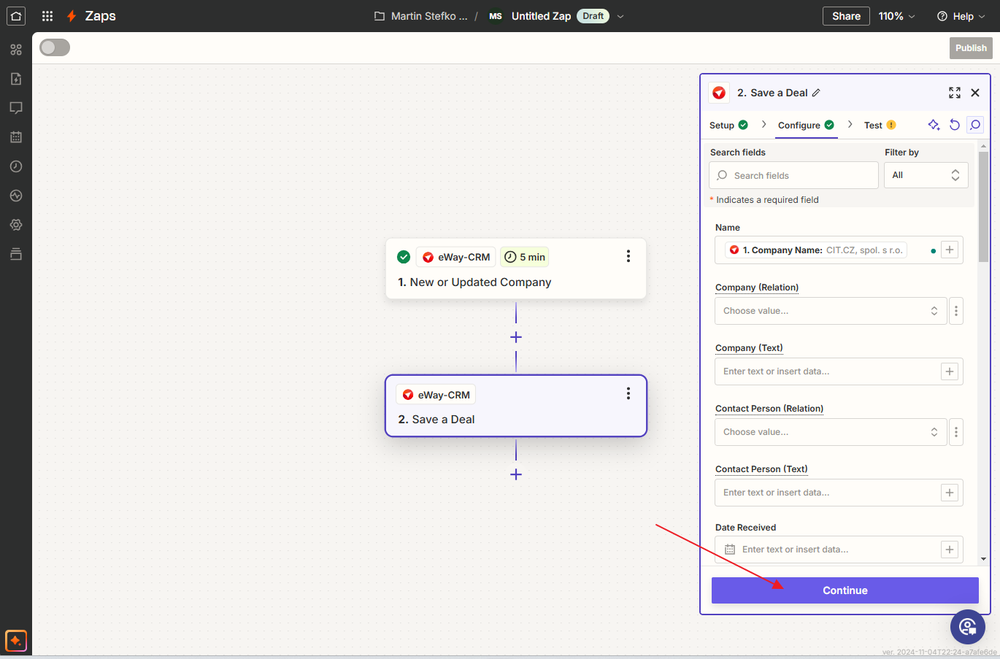This screenshot has width=1000, height=659.
Task: Insert data into Company (Text) with plus
Action: (950, 371)
